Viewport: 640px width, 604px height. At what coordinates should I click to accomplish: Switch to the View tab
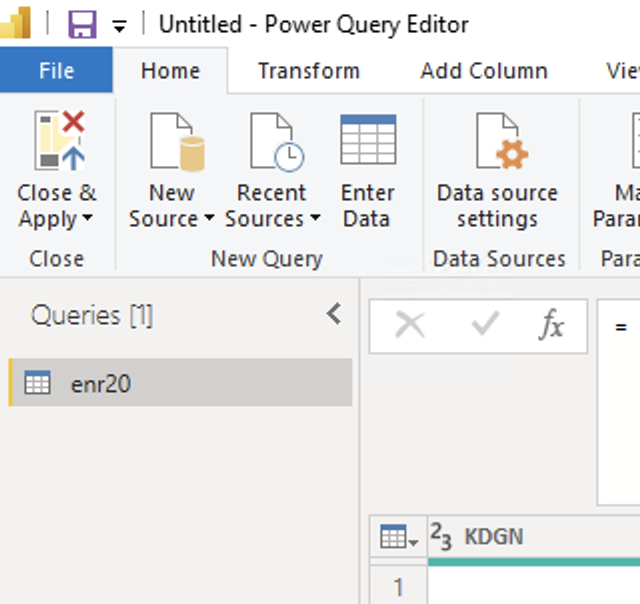tap(622, 71)
